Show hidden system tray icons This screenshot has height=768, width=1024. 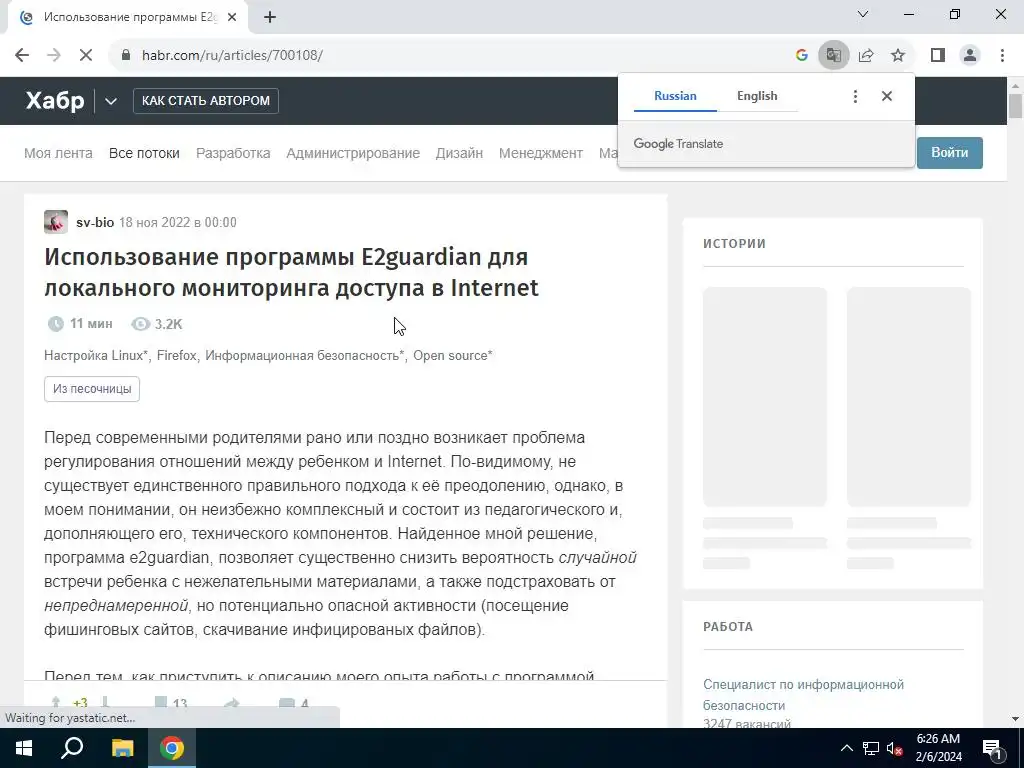tap(846, 748)
